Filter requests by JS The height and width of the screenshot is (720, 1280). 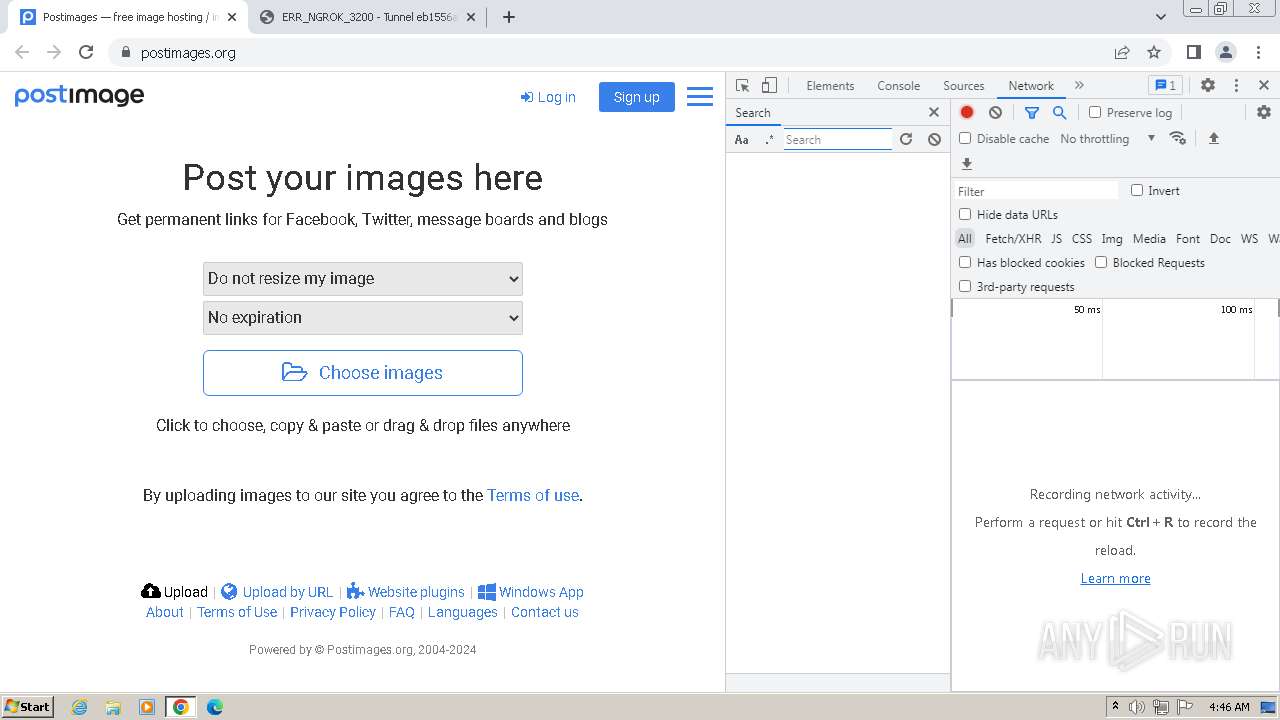coord(1056,239)
